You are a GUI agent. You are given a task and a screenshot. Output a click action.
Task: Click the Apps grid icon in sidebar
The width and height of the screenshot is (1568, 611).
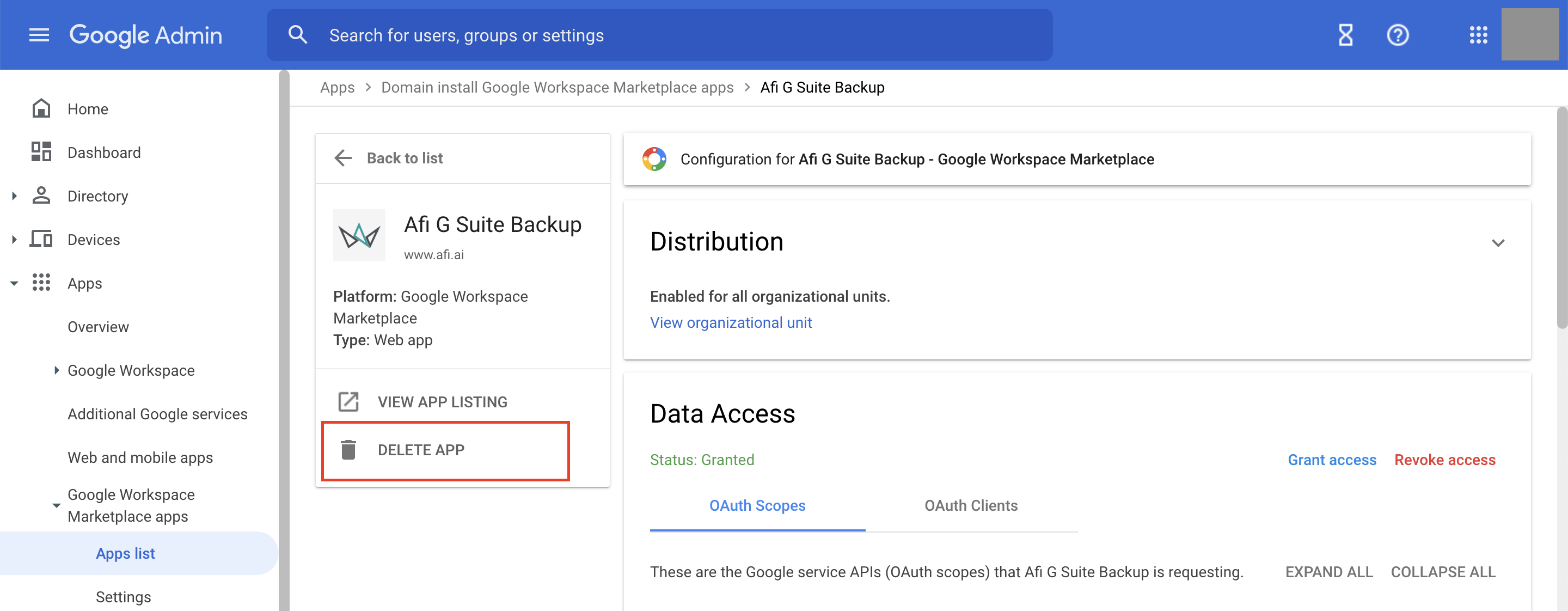[x=41, y=283]
